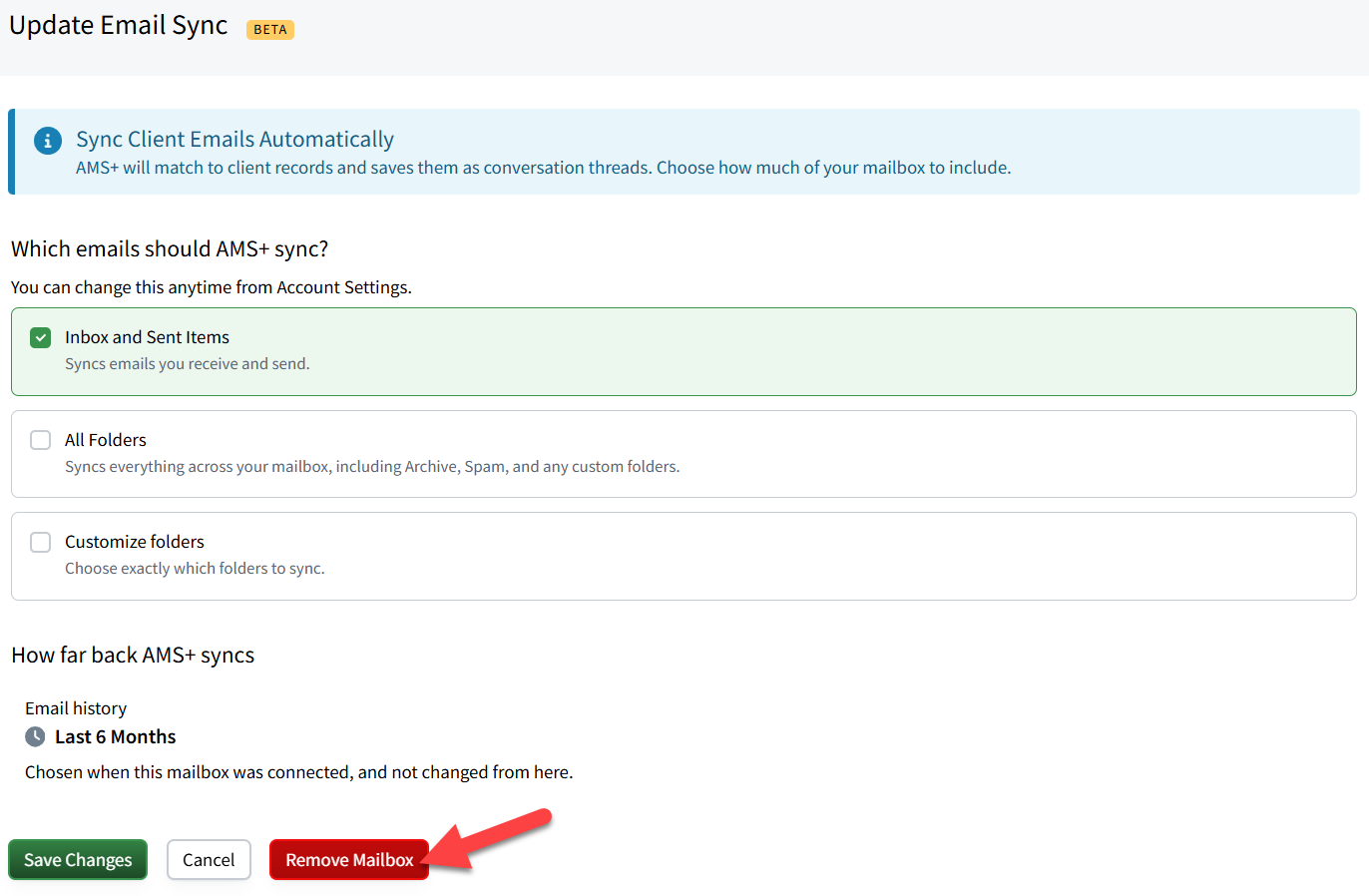
Task: Click the Last 6 Months value
Action: 116,737
